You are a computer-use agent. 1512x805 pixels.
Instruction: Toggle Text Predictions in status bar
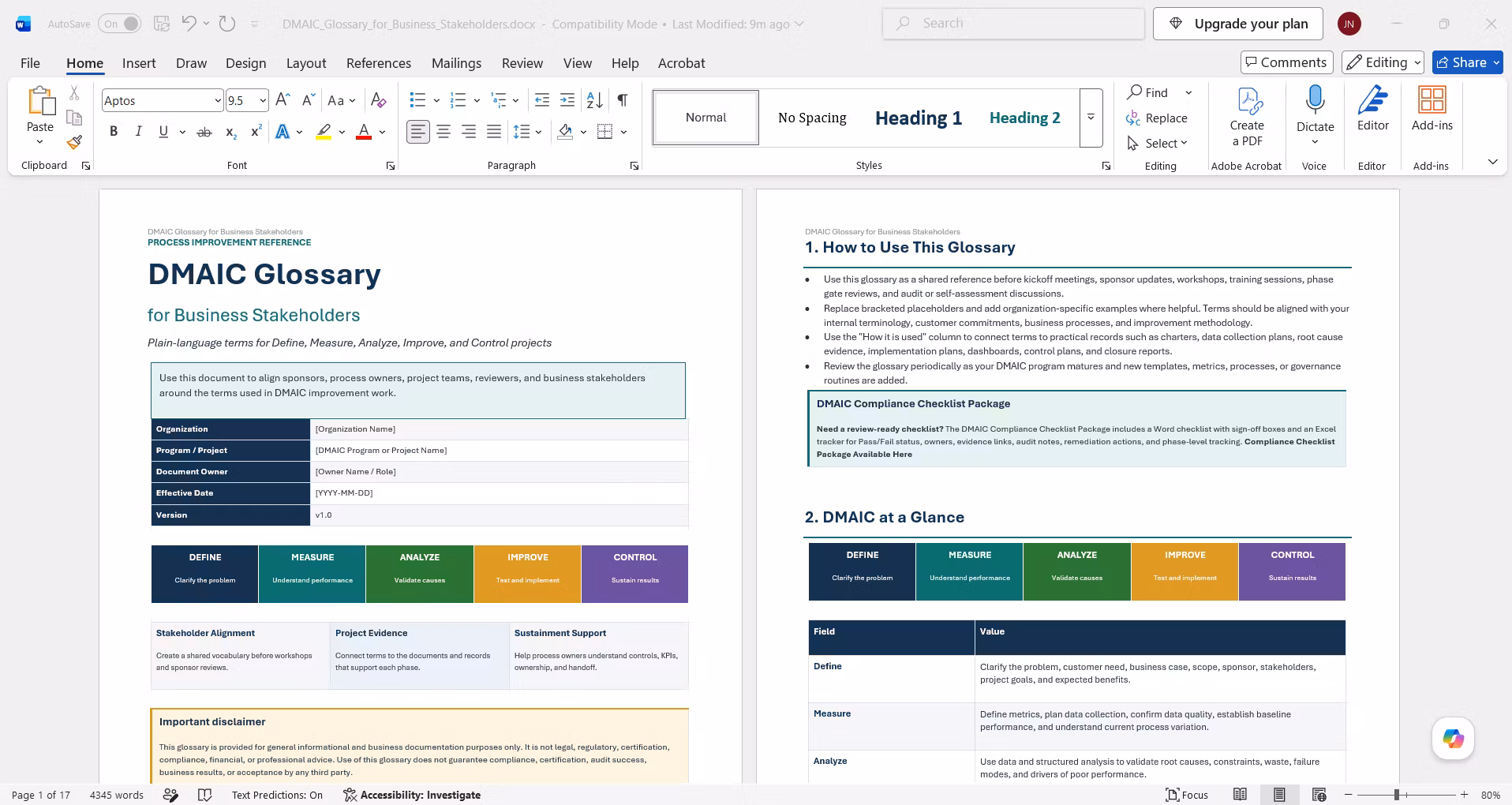coord(277,795)
